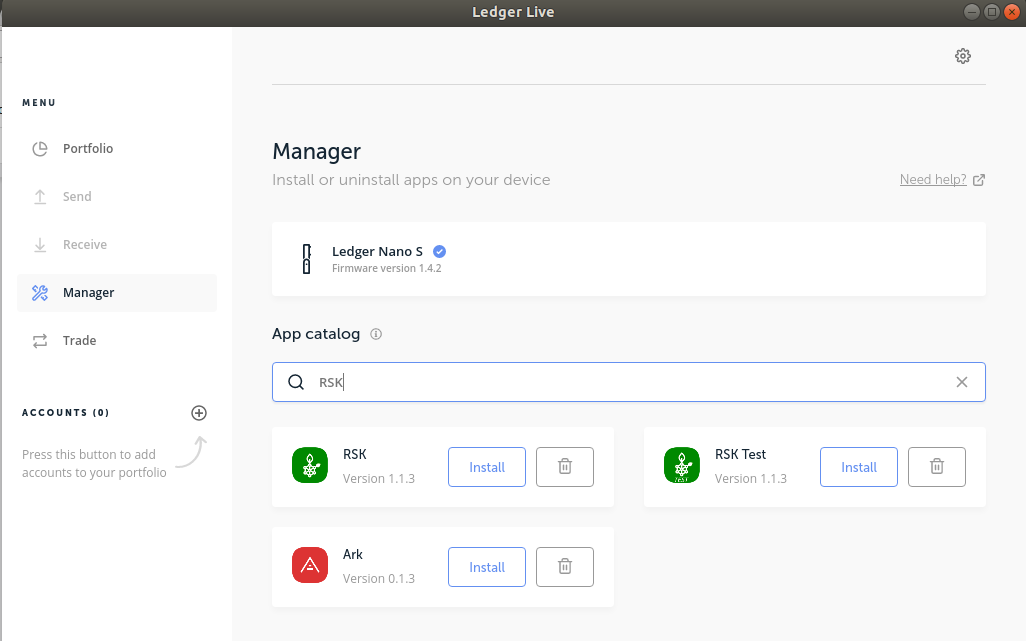
Task: Click the Send upload arrow icon
Action: point(40,197)
